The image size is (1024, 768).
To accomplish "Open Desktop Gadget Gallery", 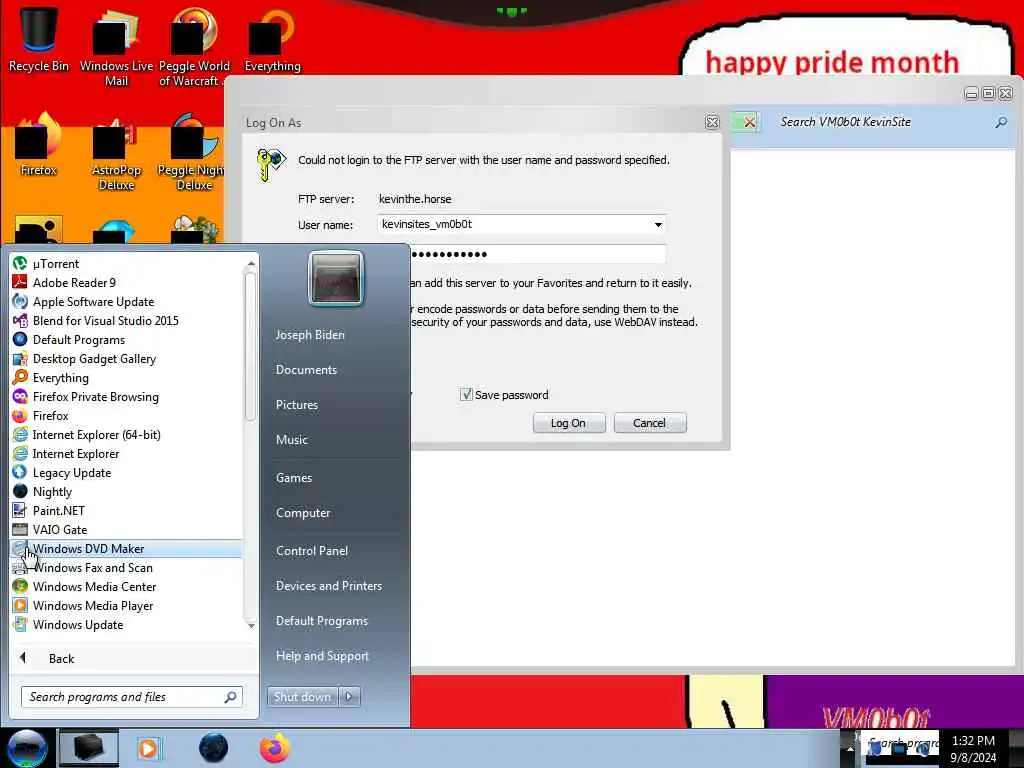I will coord(126,359).
